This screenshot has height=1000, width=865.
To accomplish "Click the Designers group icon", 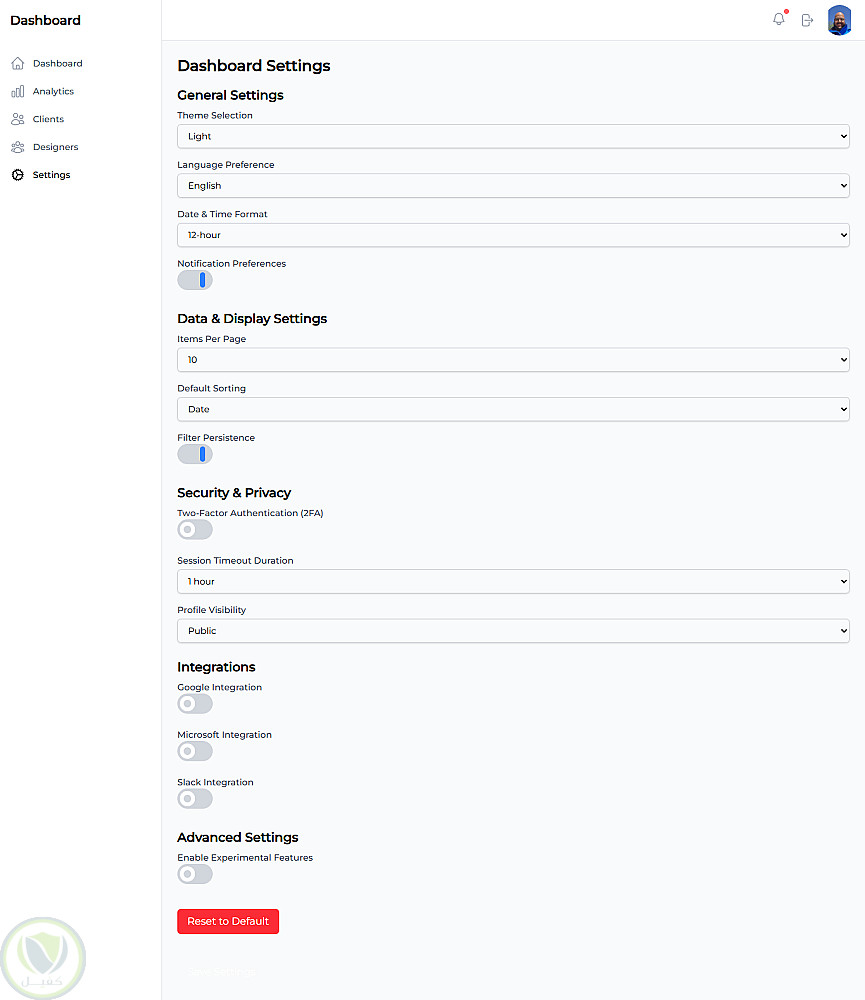I will click(18, 147).
